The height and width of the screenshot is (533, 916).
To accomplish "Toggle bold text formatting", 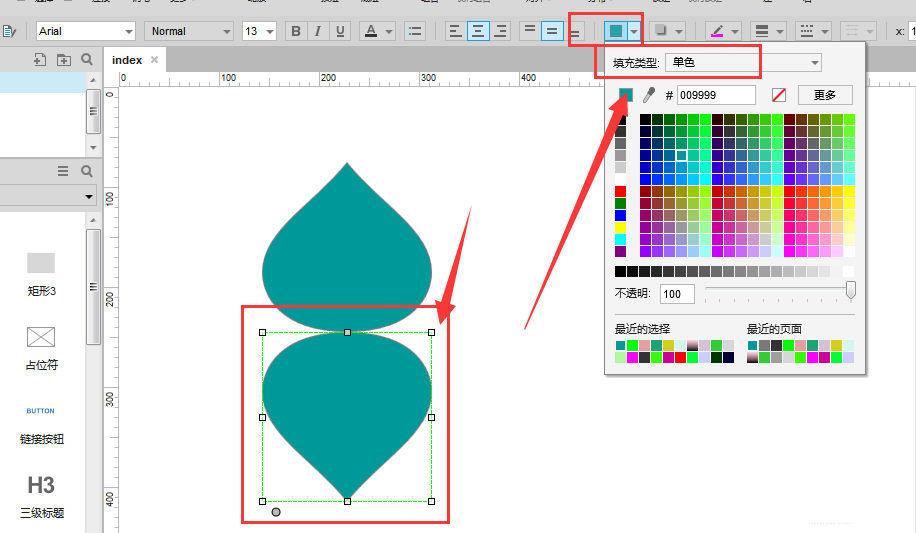I will pyautogui.click(x=296, y=31).
